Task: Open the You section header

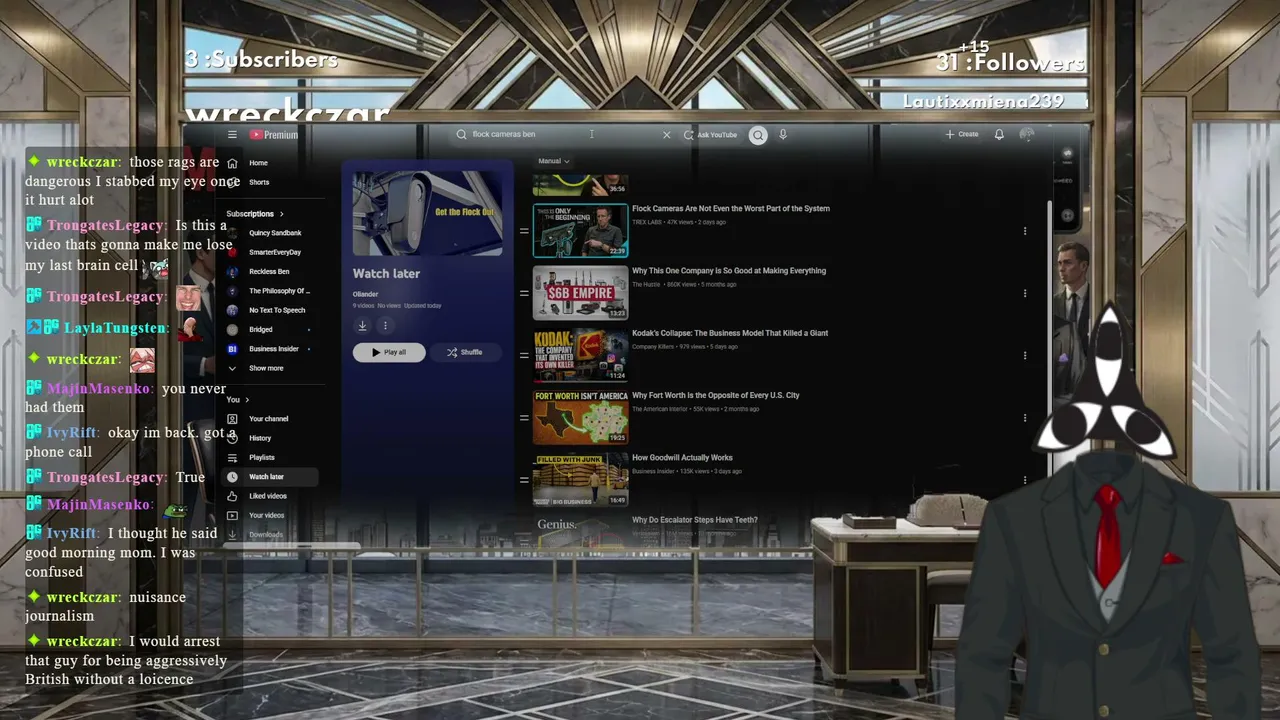Action: point(238,400)
